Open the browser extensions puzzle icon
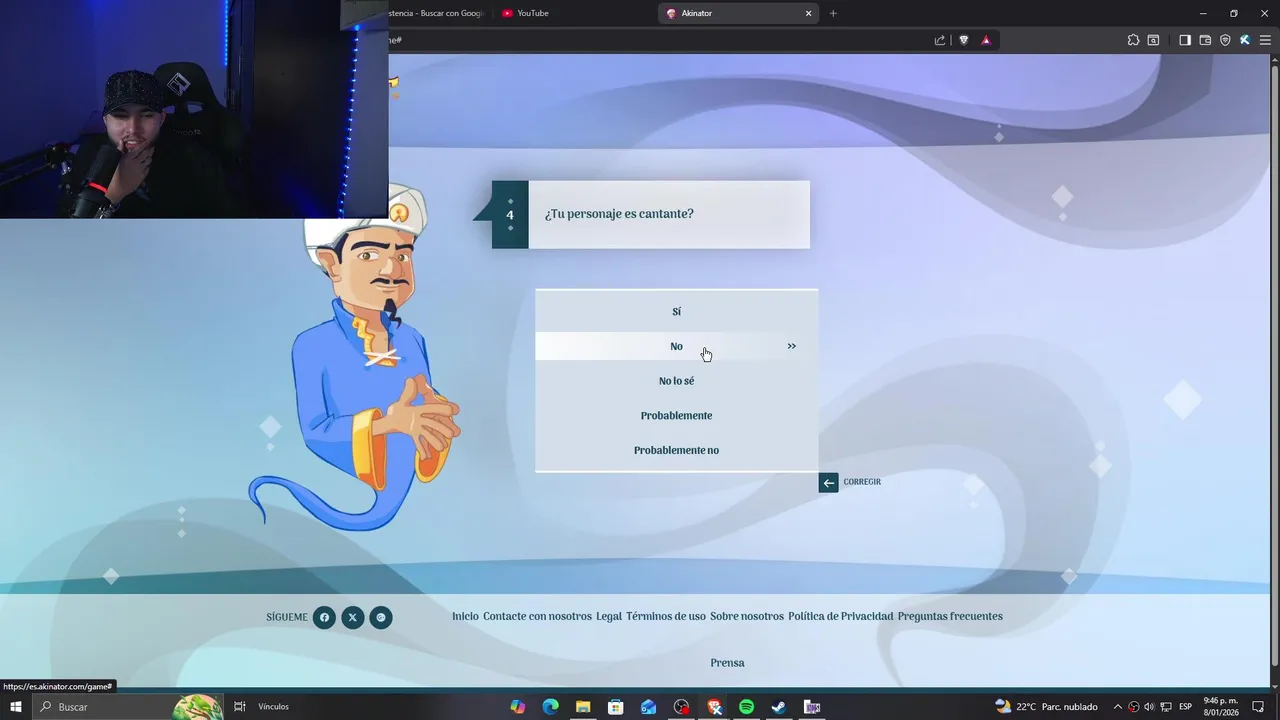Viewport: 1280px width, 720px height. coord(1133,40)
